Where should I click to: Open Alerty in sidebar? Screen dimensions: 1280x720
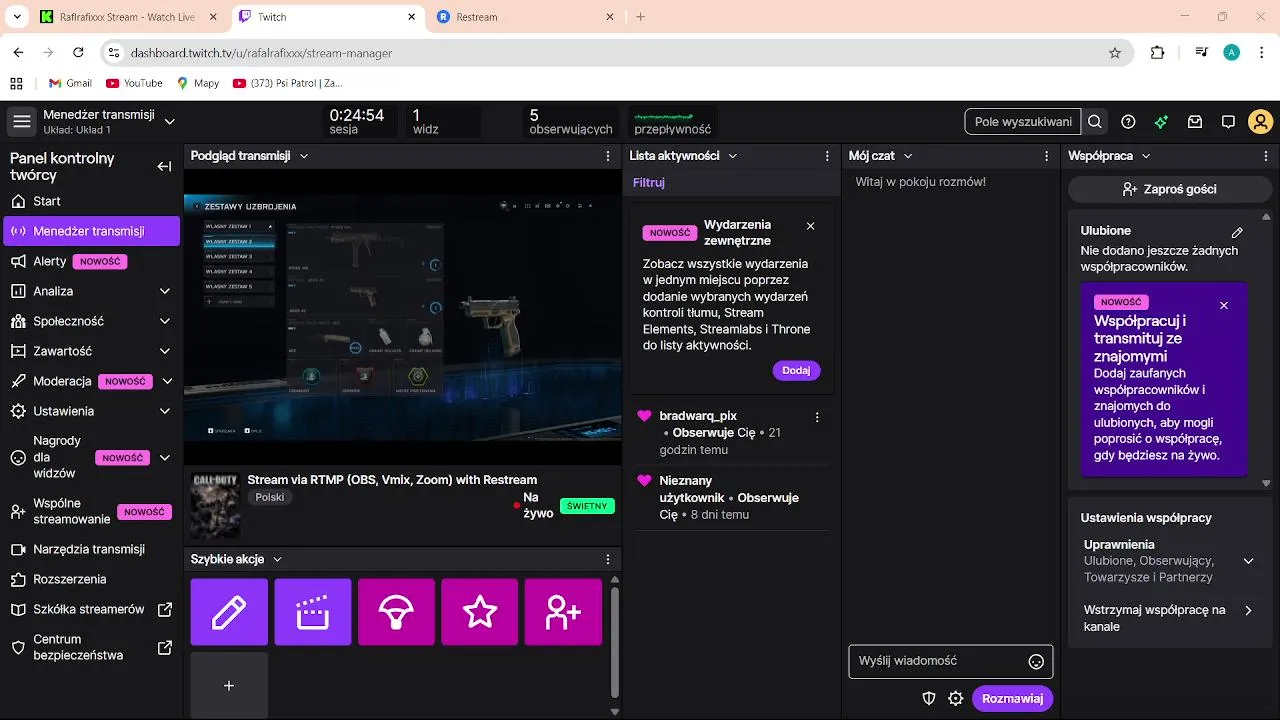[x=92, y=261]
